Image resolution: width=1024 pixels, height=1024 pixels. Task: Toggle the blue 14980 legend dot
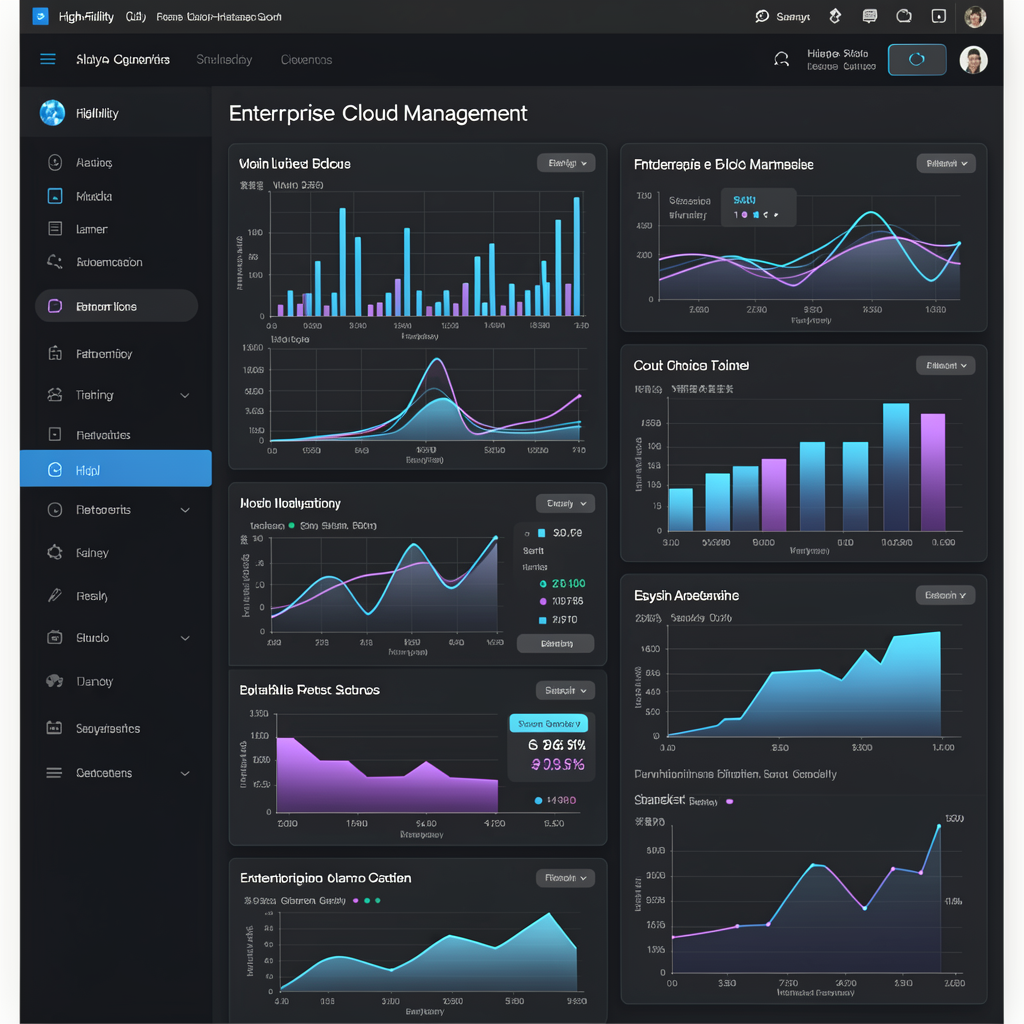click(x=538, y=800)
